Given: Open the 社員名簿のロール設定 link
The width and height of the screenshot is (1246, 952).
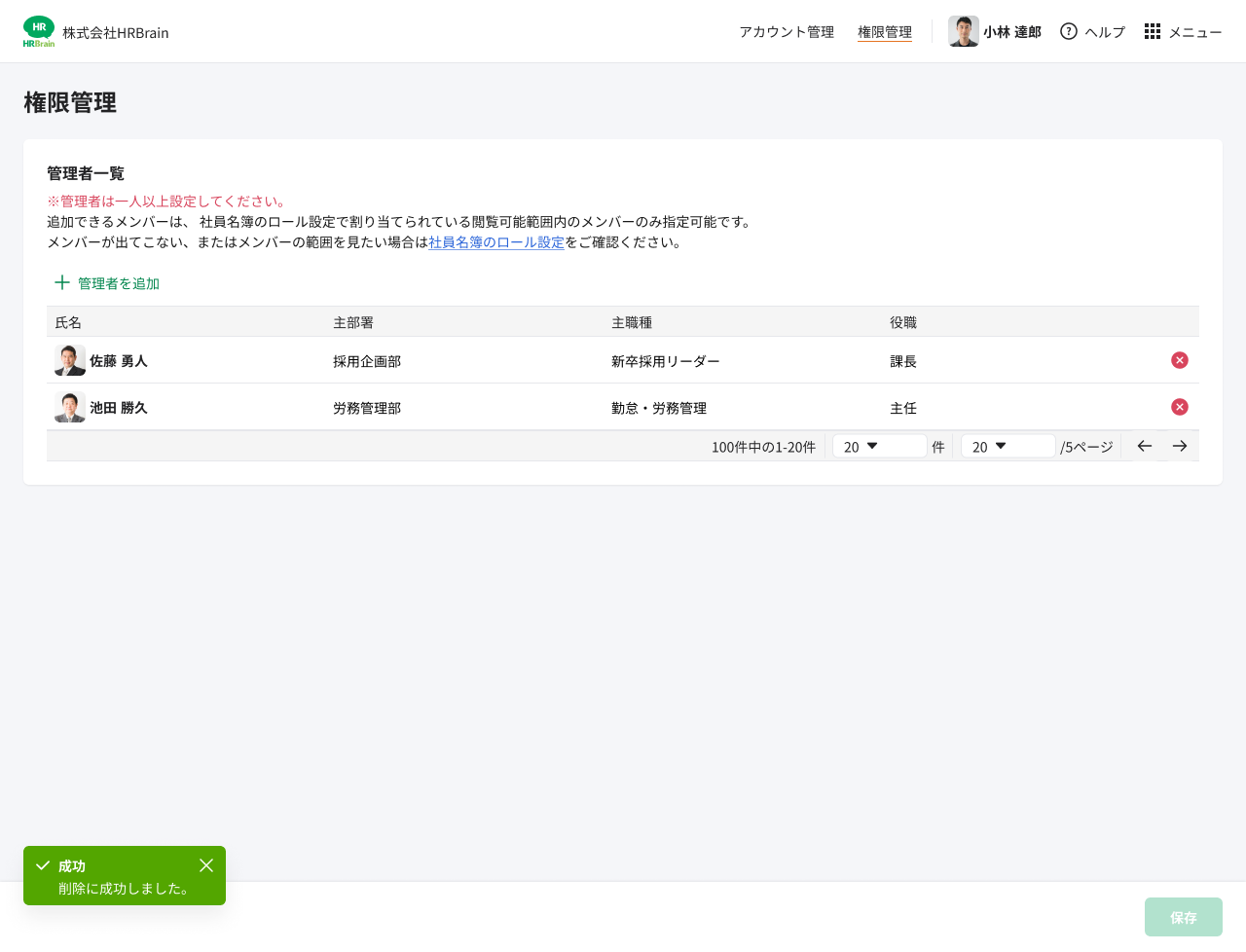Looking at the screenshot, I should [x=496, y=242].
